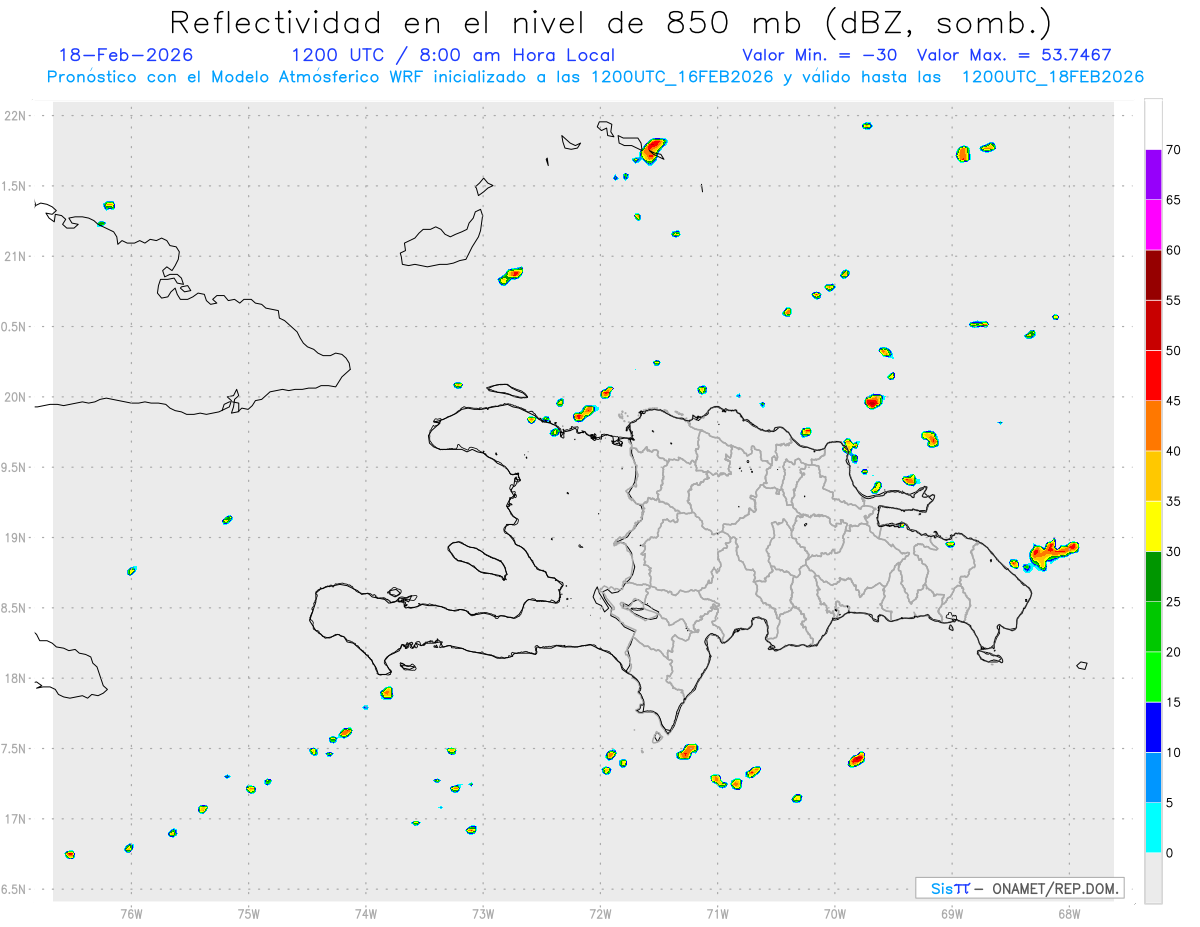Screen dimensions: 1200x927
Task: Click the "76W" longitude label
Action: pos(131,912)
